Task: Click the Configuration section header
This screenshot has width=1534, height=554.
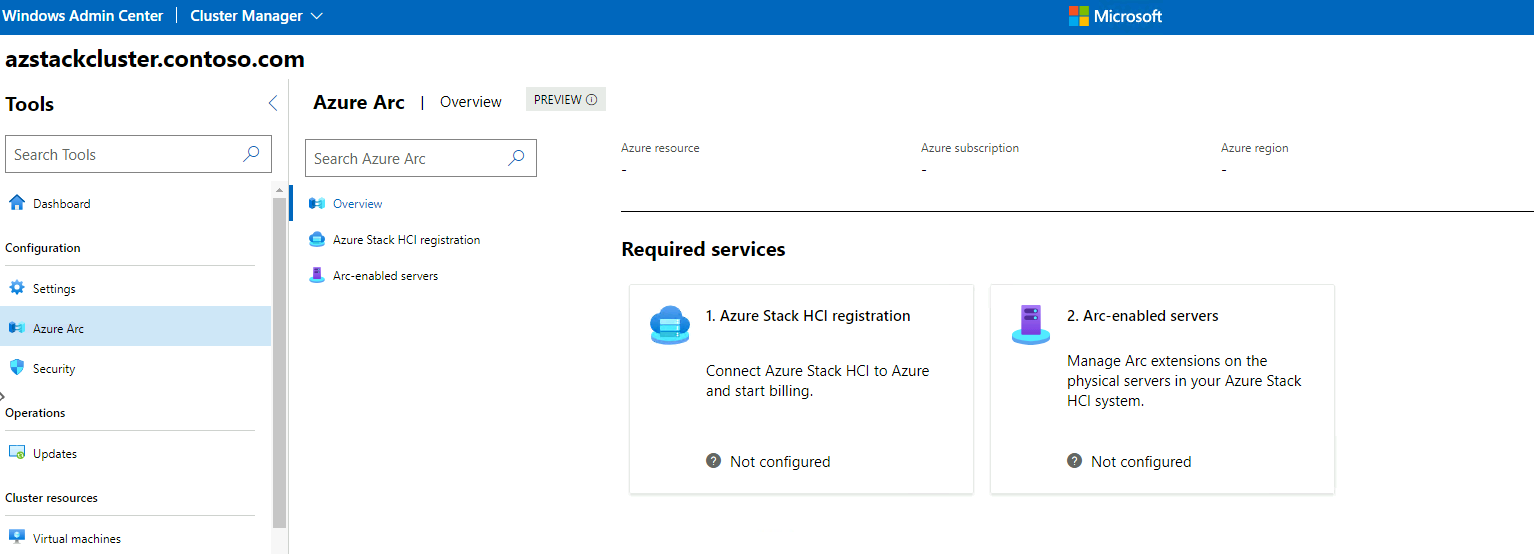Action: click(43, 248)
